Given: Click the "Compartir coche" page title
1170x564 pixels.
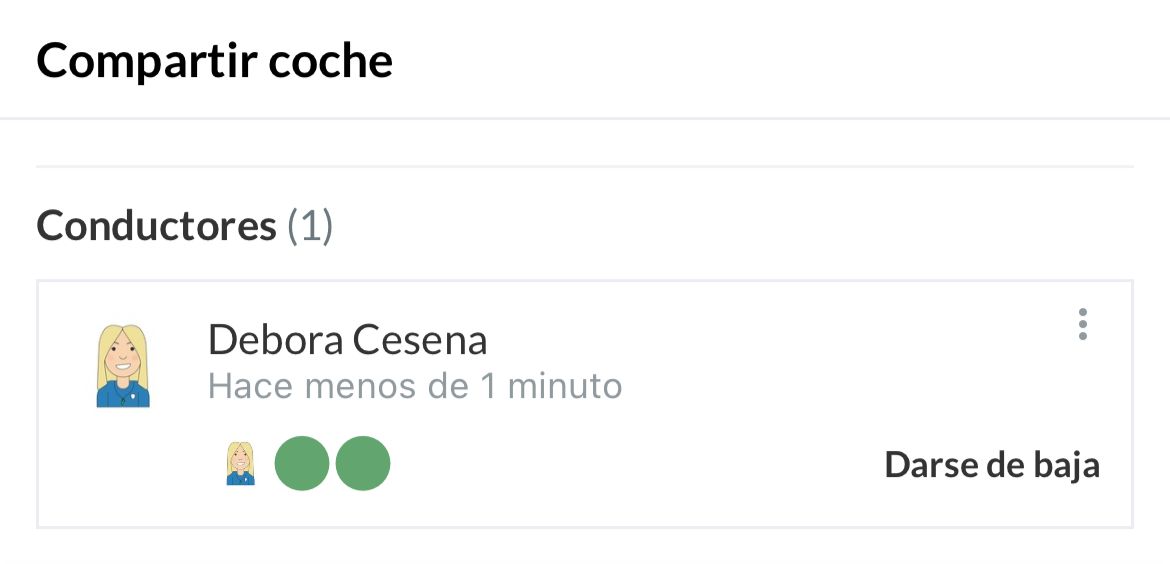Looking at the screenshot, I should point(214,62).
